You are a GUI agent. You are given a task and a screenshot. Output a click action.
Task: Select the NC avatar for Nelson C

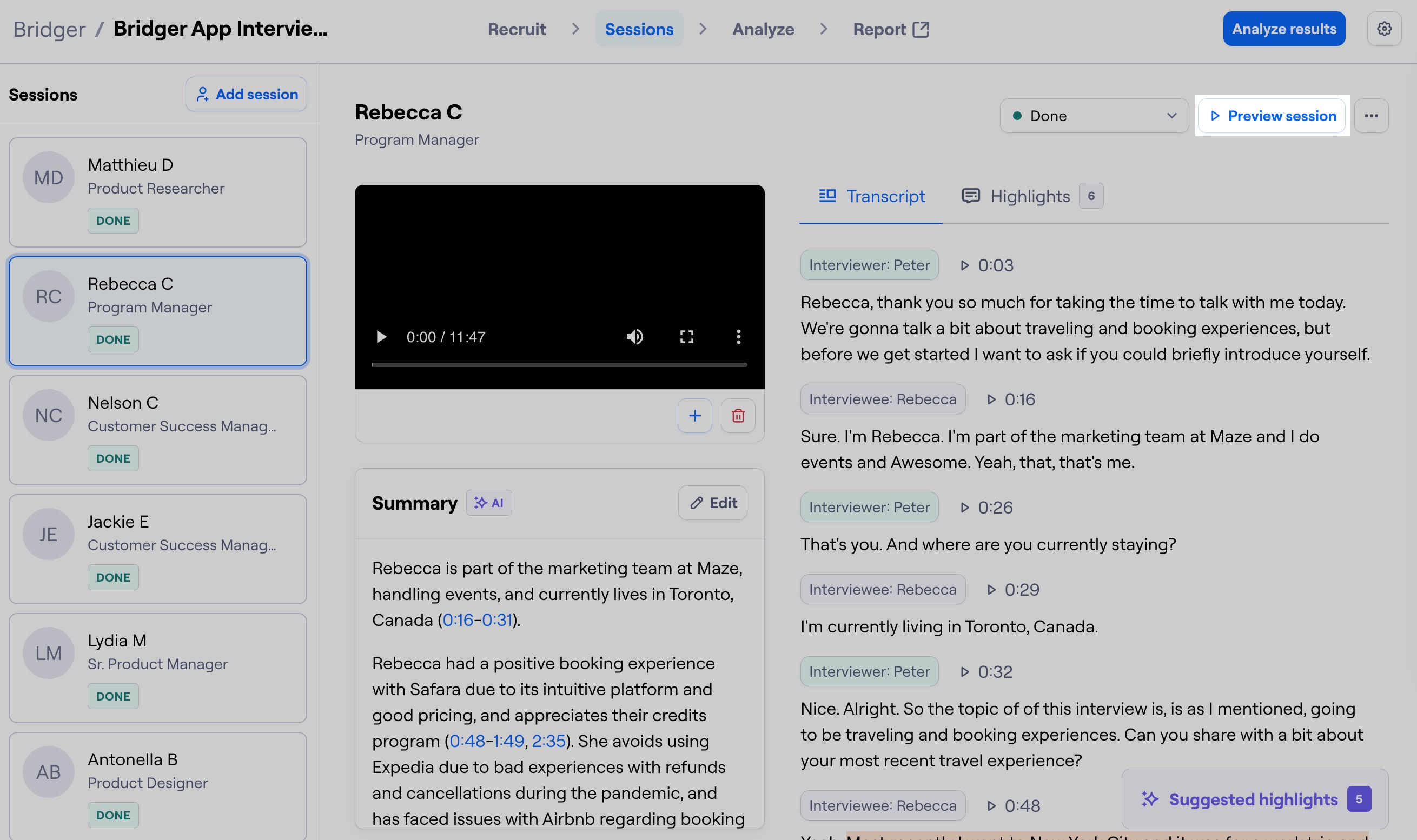[x=49, y=416]
